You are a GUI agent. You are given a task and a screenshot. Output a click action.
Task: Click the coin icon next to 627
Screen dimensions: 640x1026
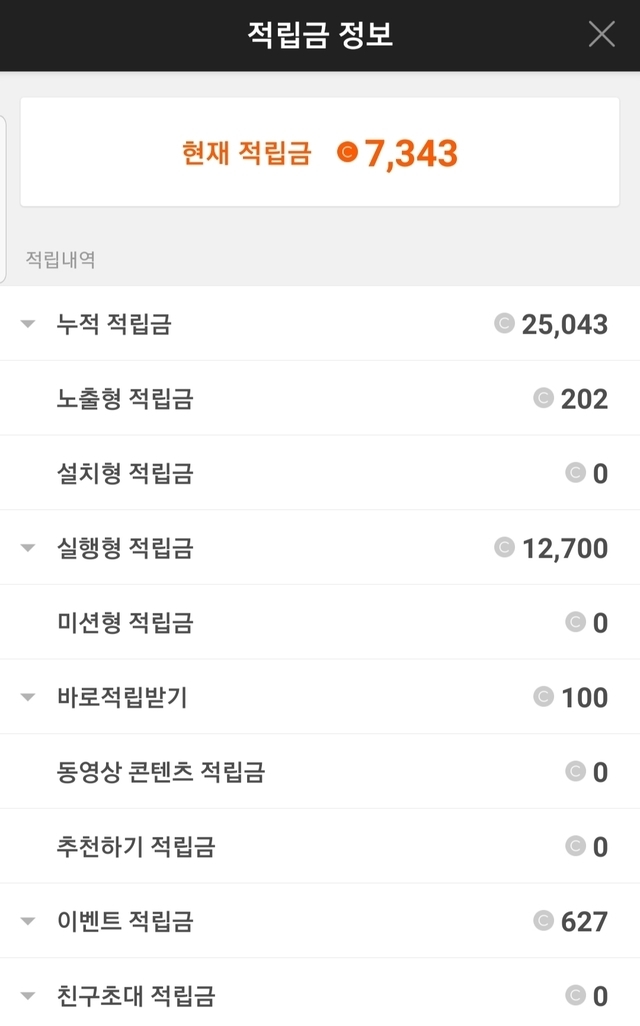tap(543, 921)
